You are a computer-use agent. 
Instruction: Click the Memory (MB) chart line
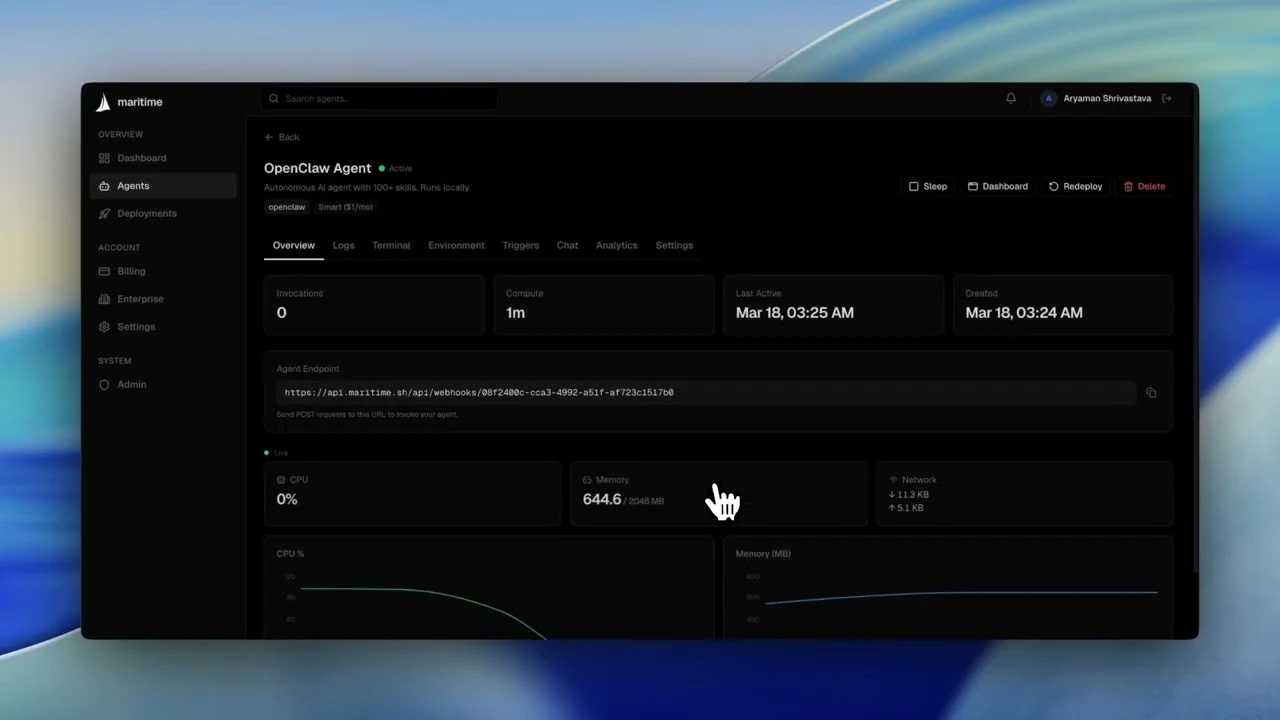(x=960, y=595)
